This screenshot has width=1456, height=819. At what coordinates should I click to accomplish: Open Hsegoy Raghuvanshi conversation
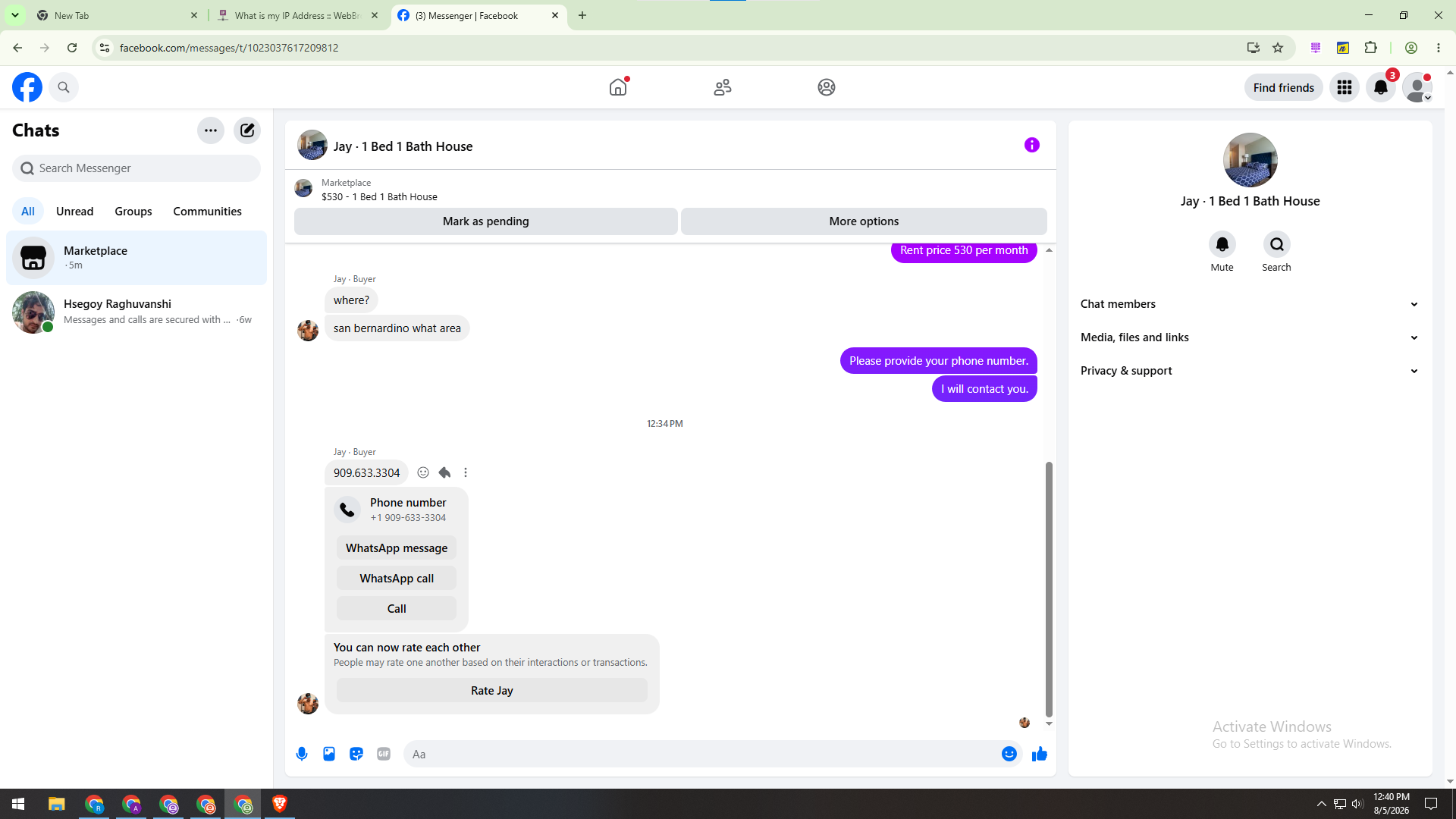(136, 312)
